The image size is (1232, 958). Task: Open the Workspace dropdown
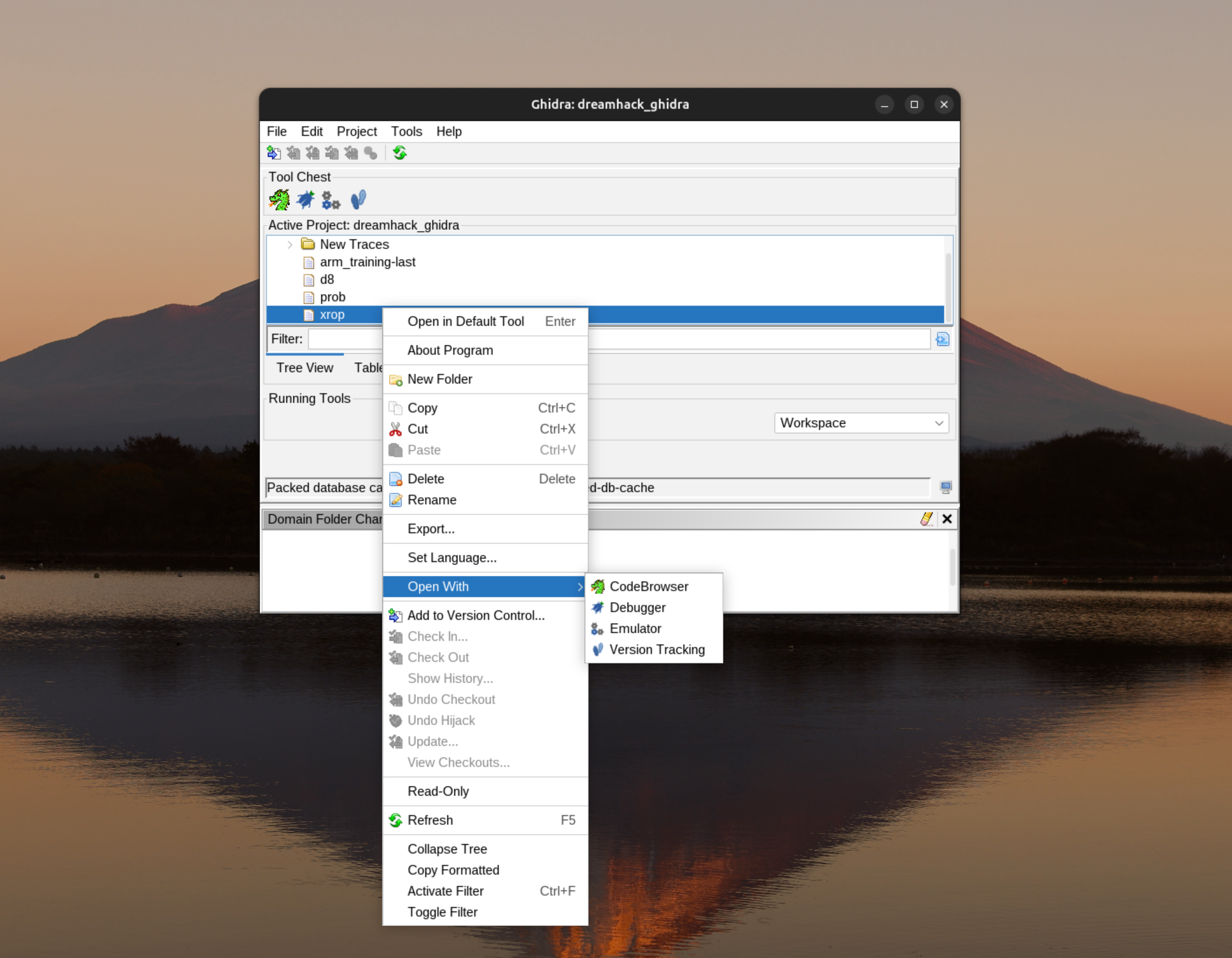tap(861, 423)
